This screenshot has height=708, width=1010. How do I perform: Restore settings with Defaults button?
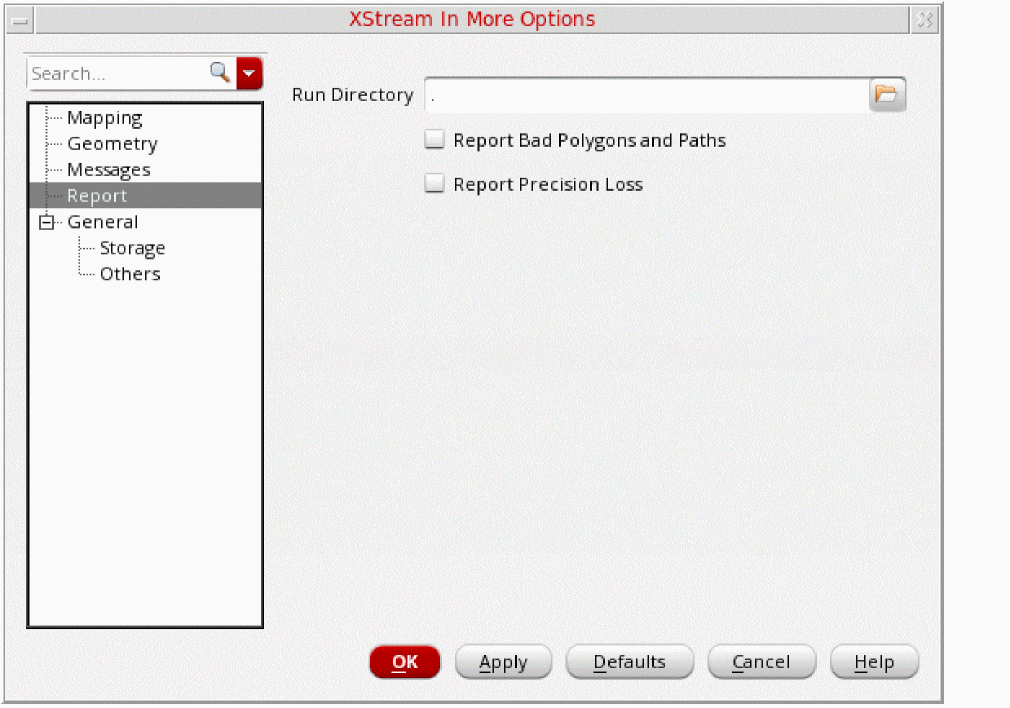(629, 662)
